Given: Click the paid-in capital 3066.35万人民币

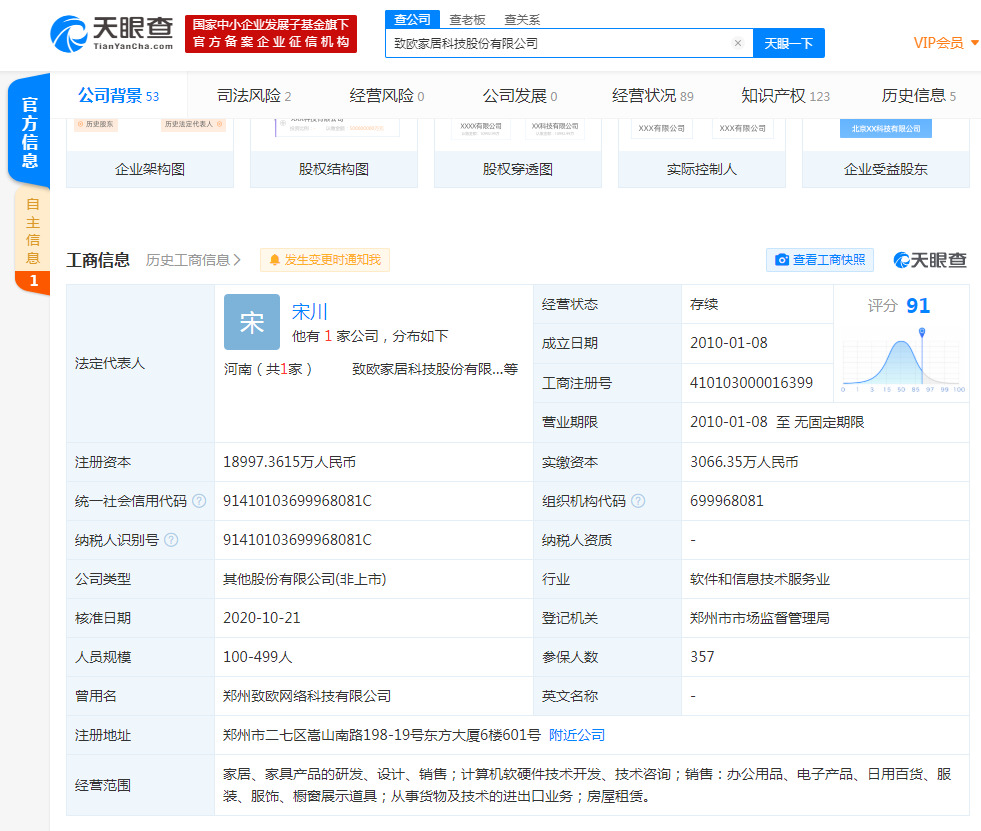Looking at the screenshot, I should pos(744,462).
